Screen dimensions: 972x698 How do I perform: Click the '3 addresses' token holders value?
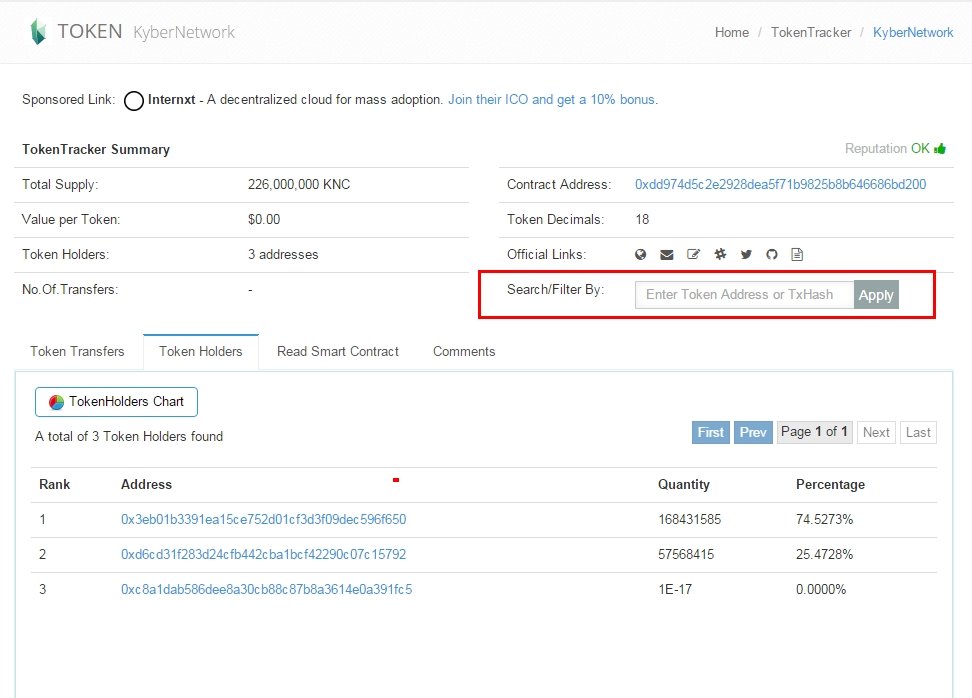283,254
